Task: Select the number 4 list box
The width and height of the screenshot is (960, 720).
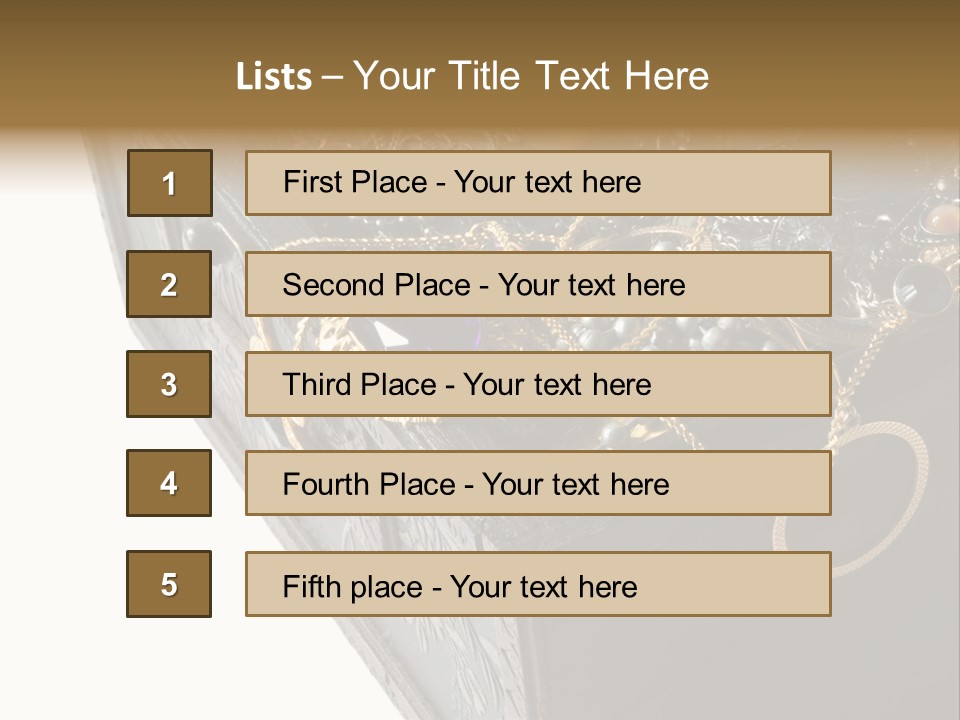Action: point(169,483)
